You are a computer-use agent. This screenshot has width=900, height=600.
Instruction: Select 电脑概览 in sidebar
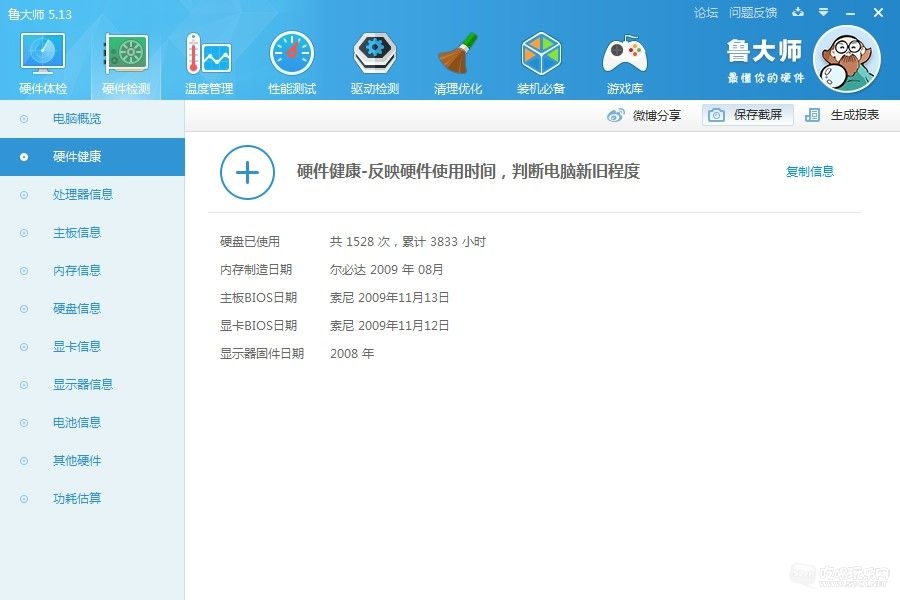click(92, 119)
